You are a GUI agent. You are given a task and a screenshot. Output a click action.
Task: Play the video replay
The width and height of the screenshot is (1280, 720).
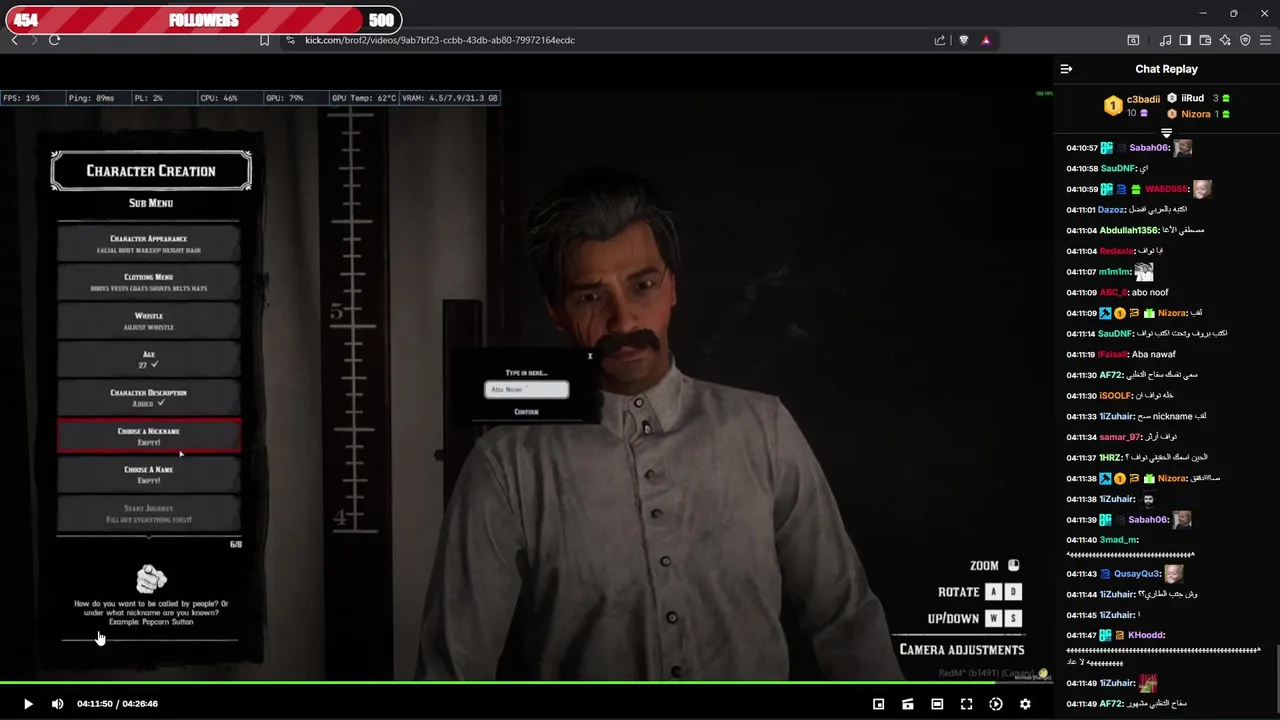[28, 704]
